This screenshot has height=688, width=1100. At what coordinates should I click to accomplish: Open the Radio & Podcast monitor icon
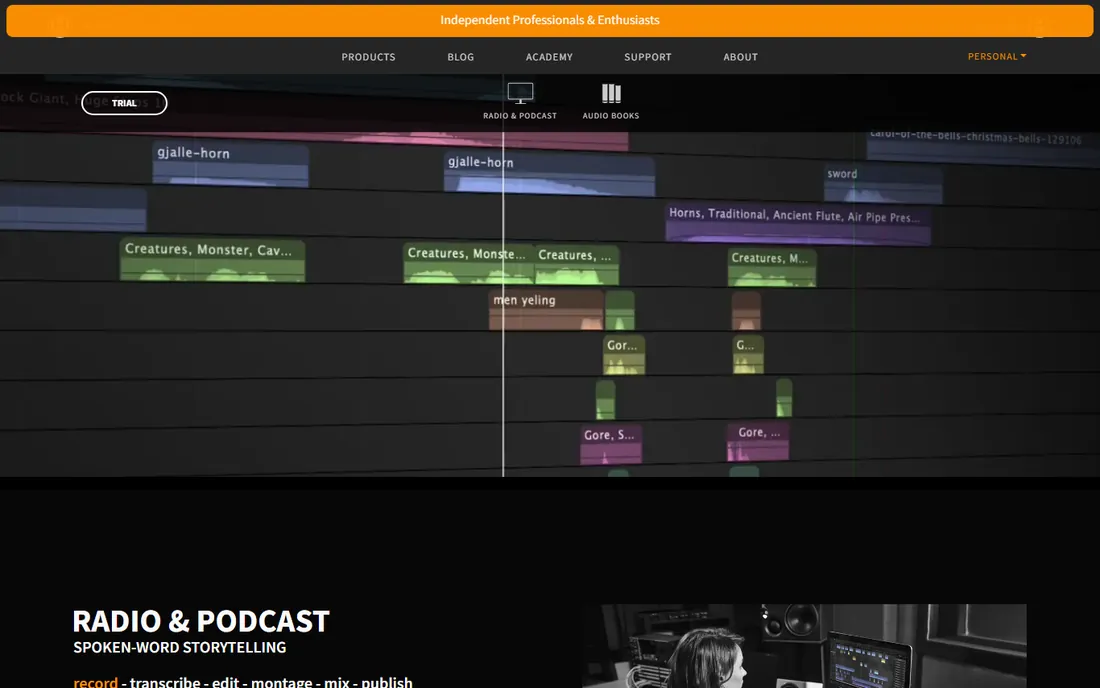click(520, 93)
